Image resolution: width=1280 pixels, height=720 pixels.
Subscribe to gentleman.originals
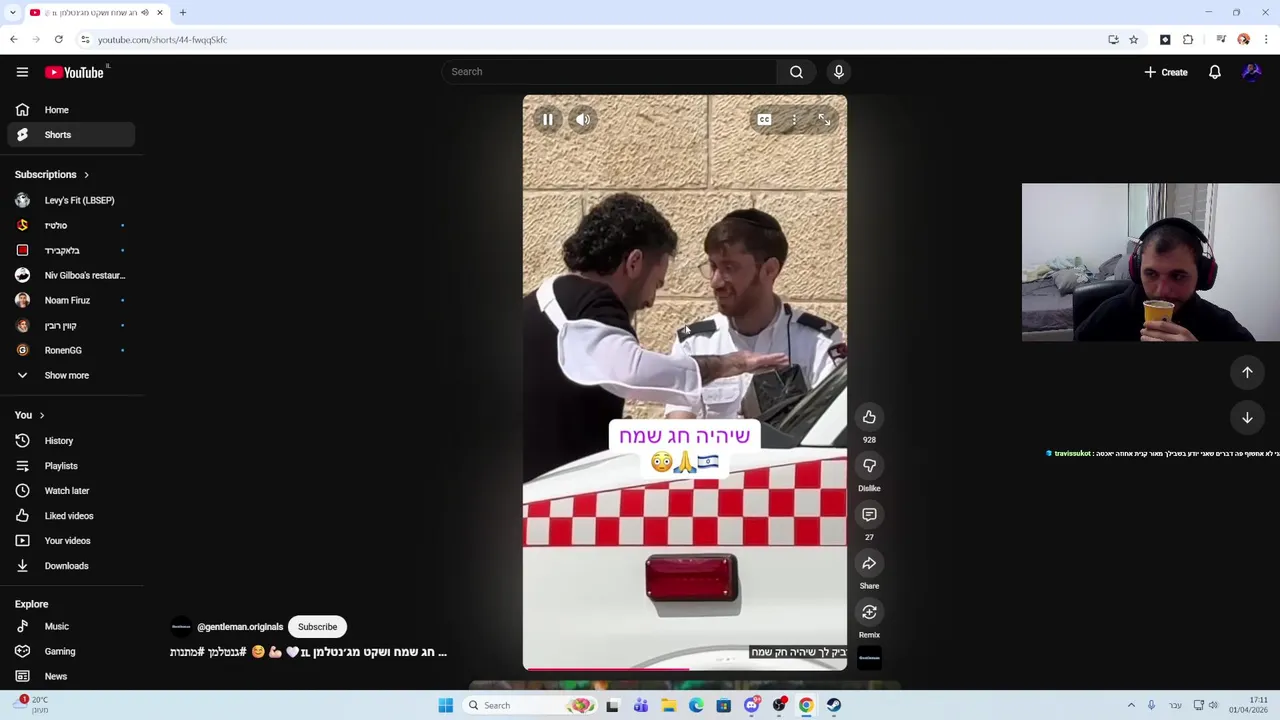(317, 627)
